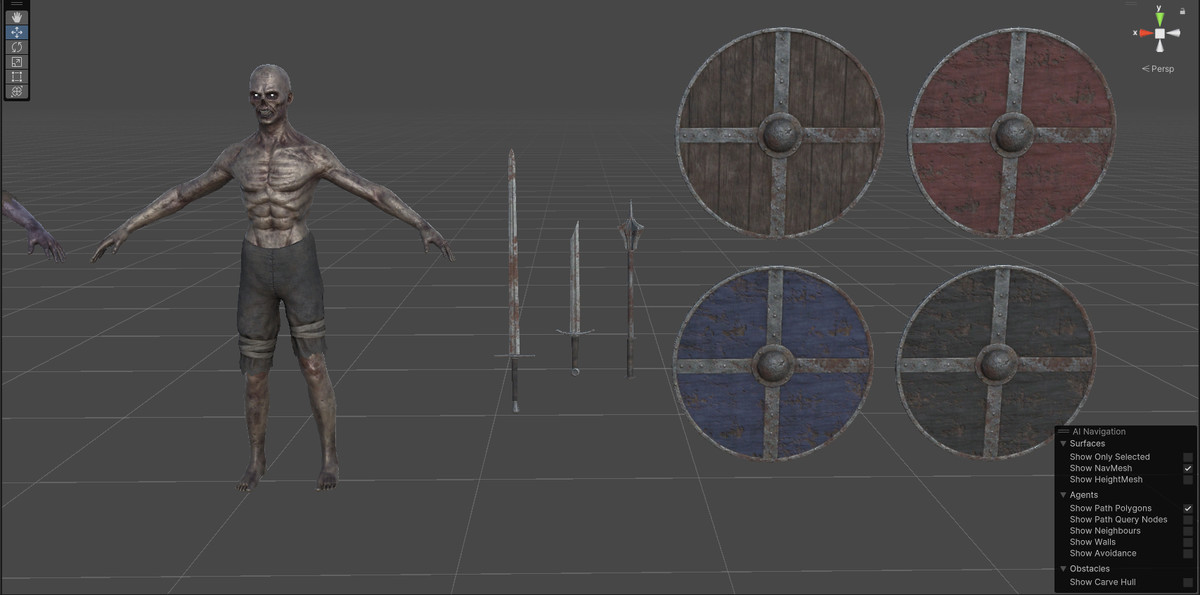Select the Hand view tool
The image size is (1200, 595).
16,17
